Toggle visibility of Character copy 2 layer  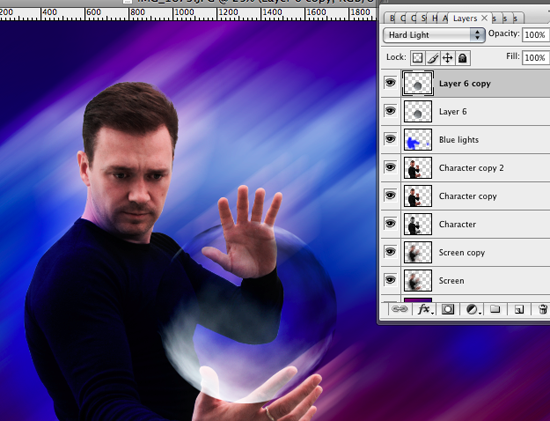point(390,167)
